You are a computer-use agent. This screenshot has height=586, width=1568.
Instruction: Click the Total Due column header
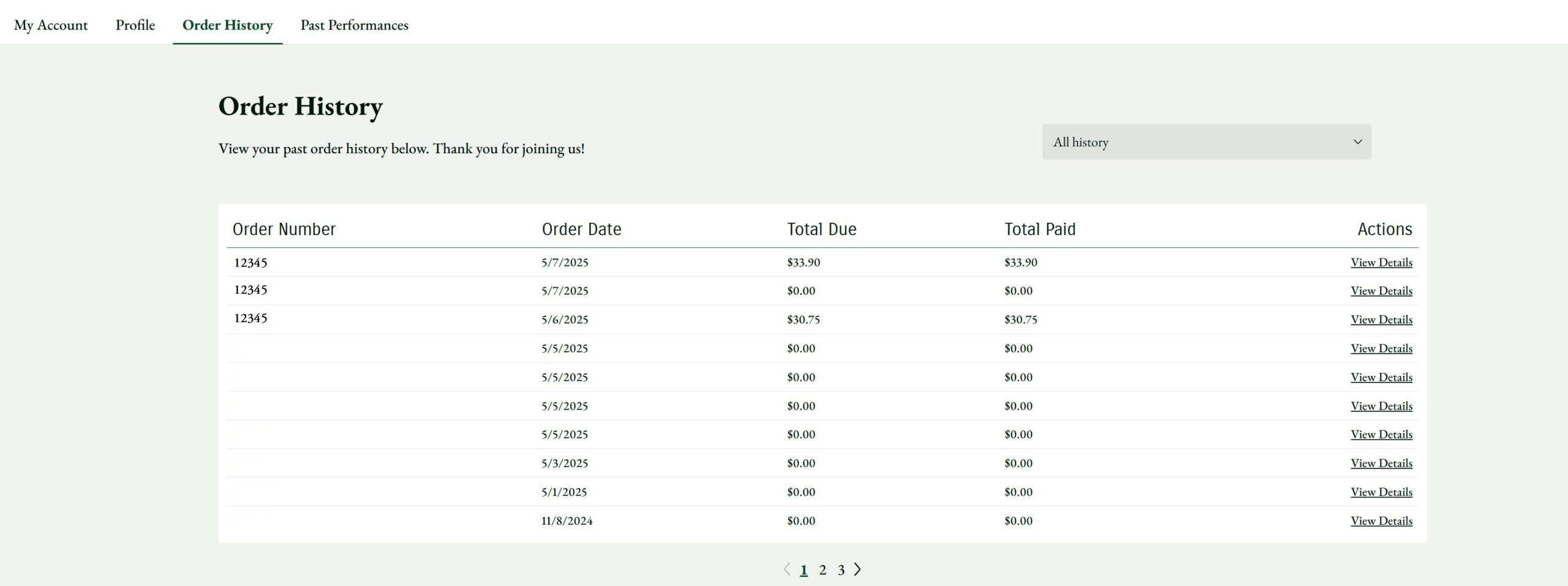click(821, 229)
